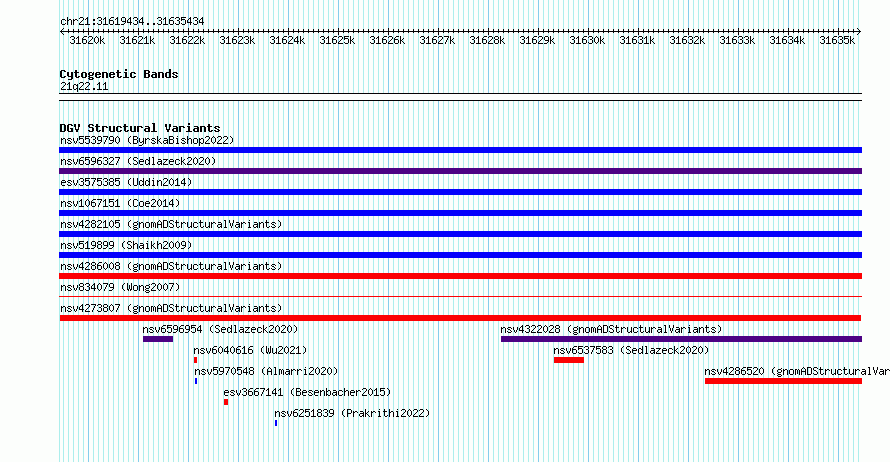Image resolution: width=890 pixels, height=462 pixels.
Task: Select the red bar under nsv4286008
Action: (460, 276)
